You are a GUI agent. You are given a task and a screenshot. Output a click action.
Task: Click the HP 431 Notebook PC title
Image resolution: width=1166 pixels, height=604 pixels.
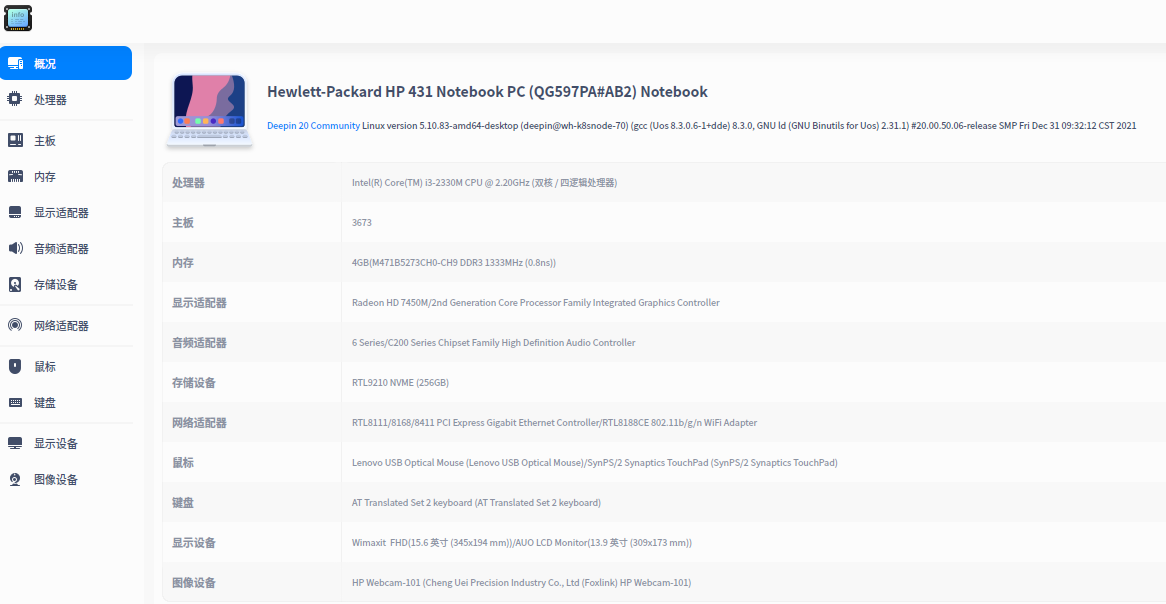click(487, 91)
